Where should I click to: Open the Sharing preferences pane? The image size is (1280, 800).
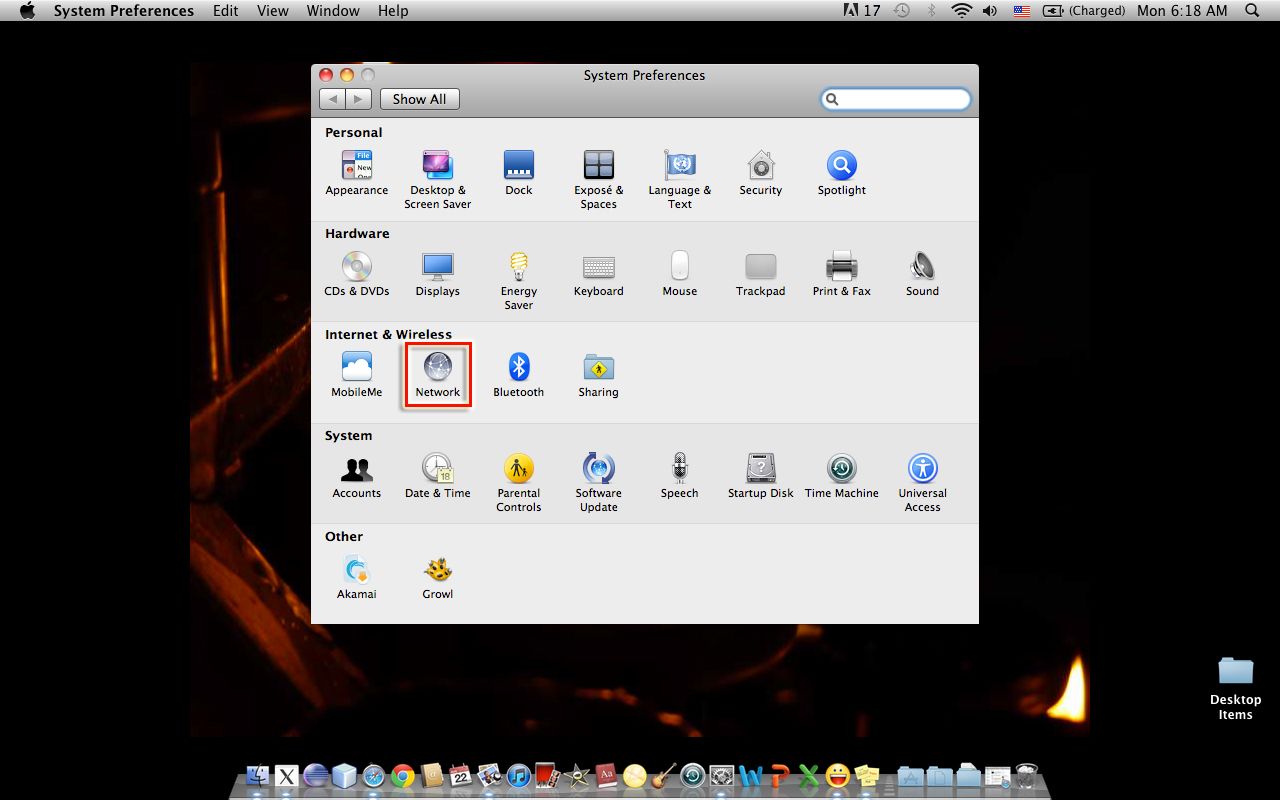(598, 368)
